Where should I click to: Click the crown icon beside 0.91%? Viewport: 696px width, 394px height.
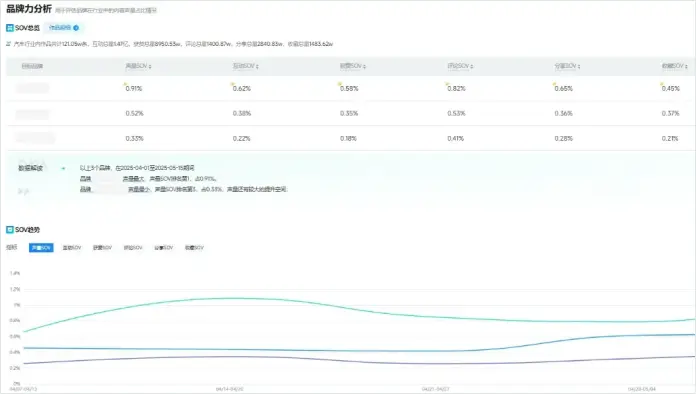coord(125,84)
